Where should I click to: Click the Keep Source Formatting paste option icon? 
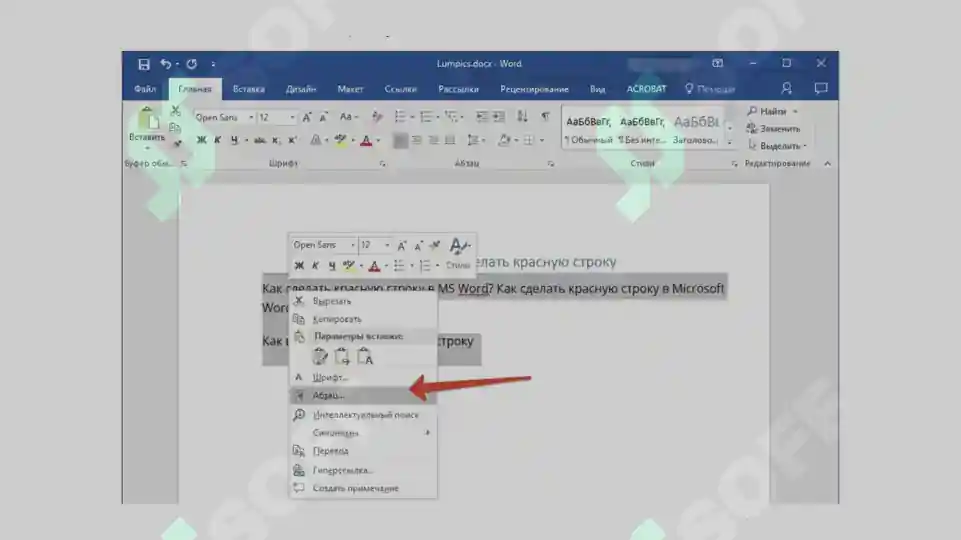pos(320,356)
